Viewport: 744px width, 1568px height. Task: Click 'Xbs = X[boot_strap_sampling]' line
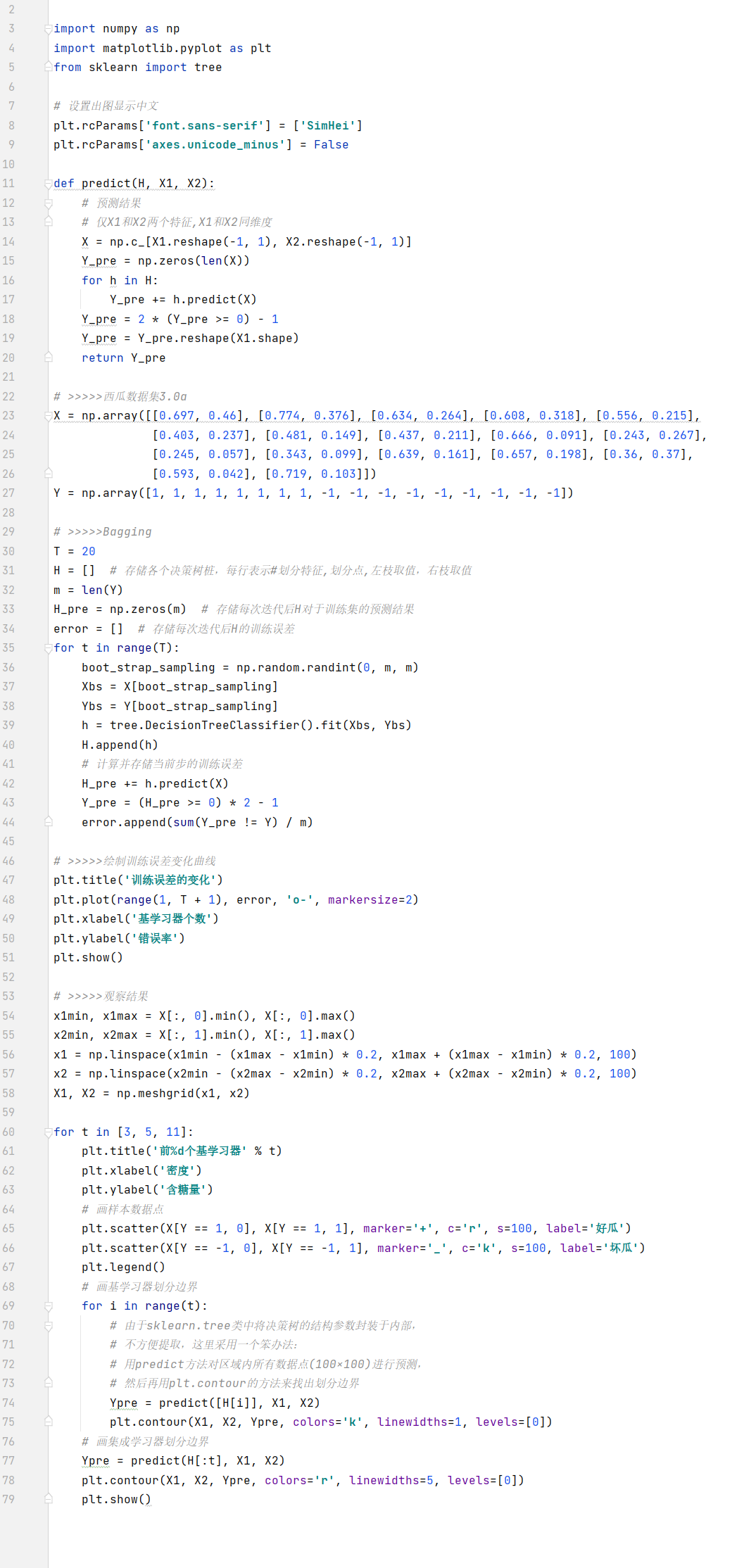pos(180,687)
